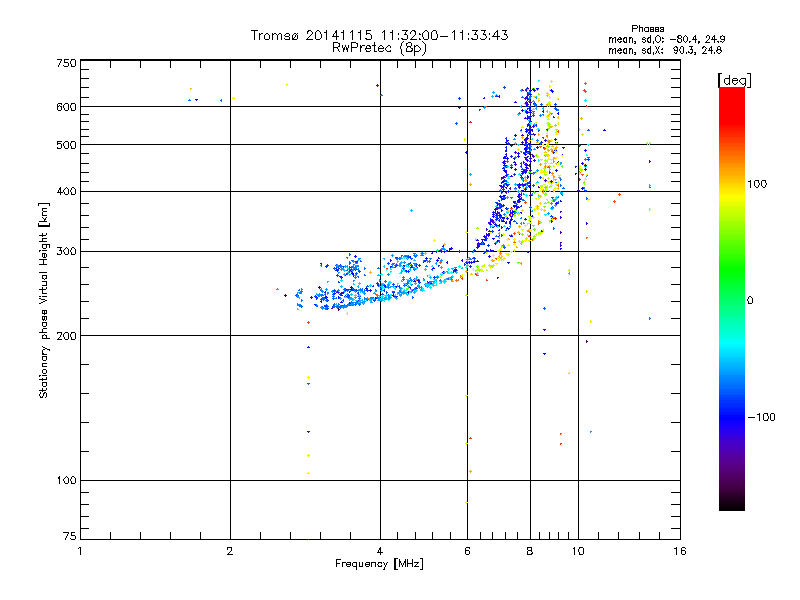800x600 pixels.
Task: Click the y-axis '200' tick label
Action: [66, 336]
